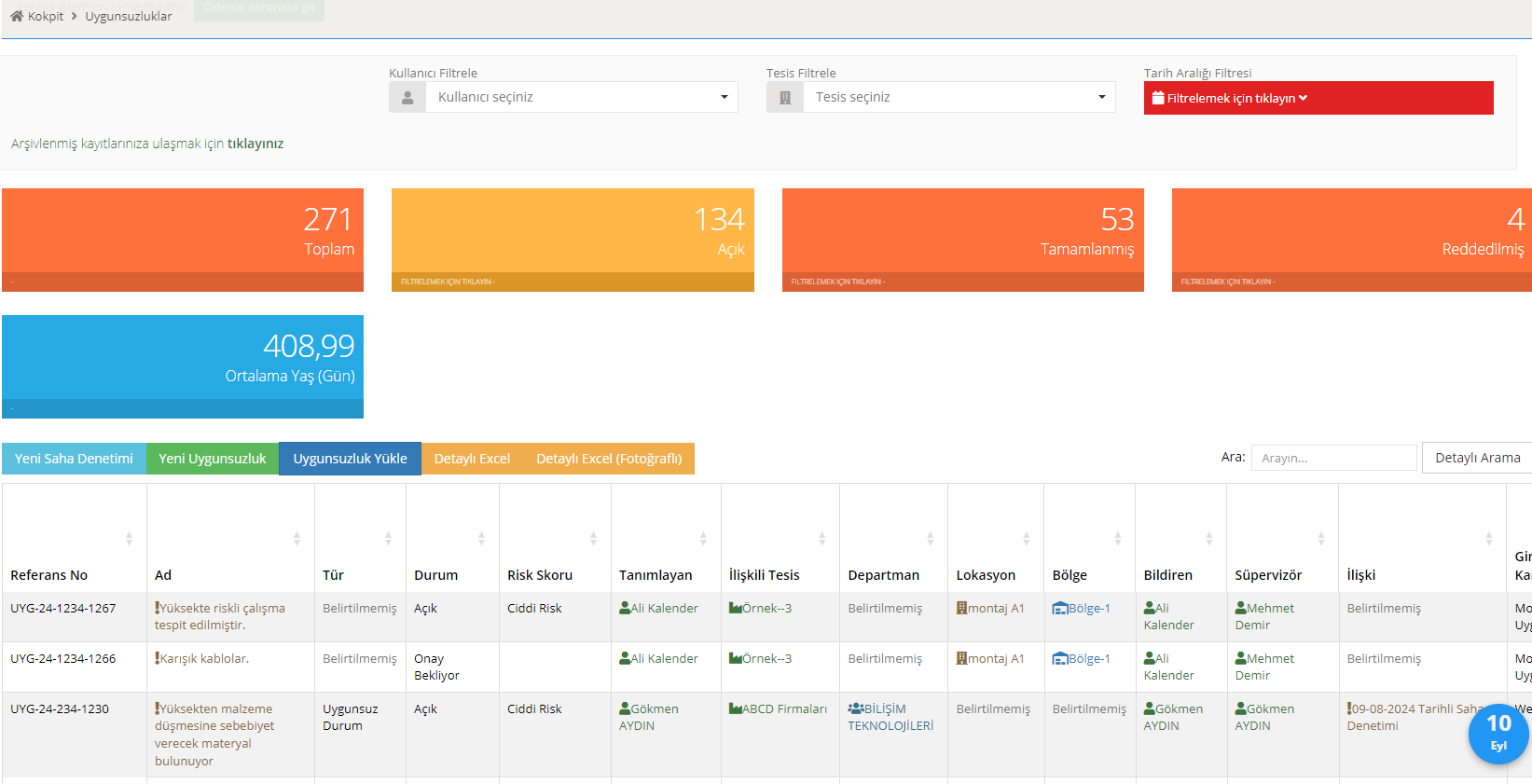Open the Tesis seçiniz dropdown
The height and width of the screenshot is (784, 1532).
click(959, 98)
